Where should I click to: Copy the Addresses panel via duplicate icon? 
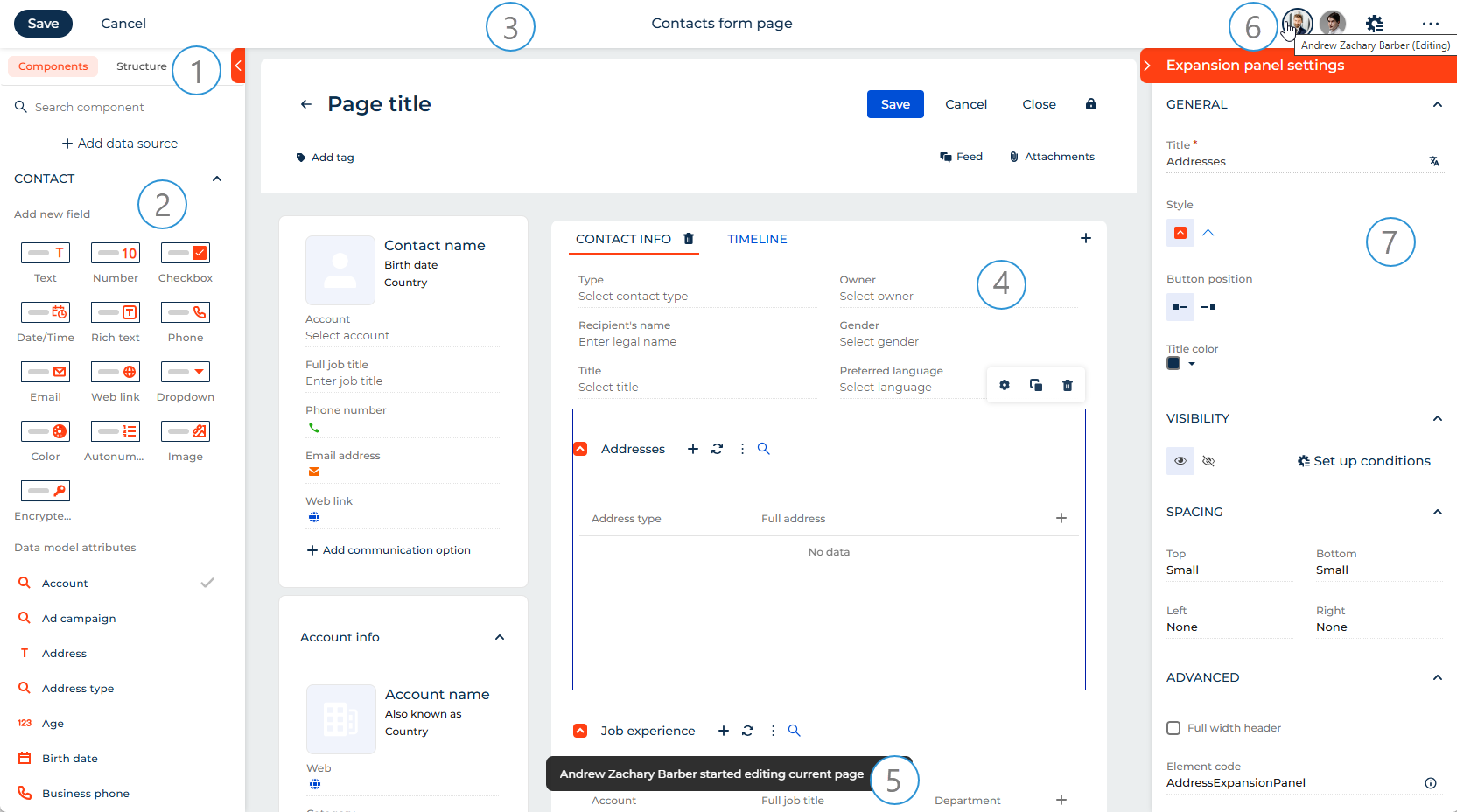pyautogui.click(x=1035, y=385)
